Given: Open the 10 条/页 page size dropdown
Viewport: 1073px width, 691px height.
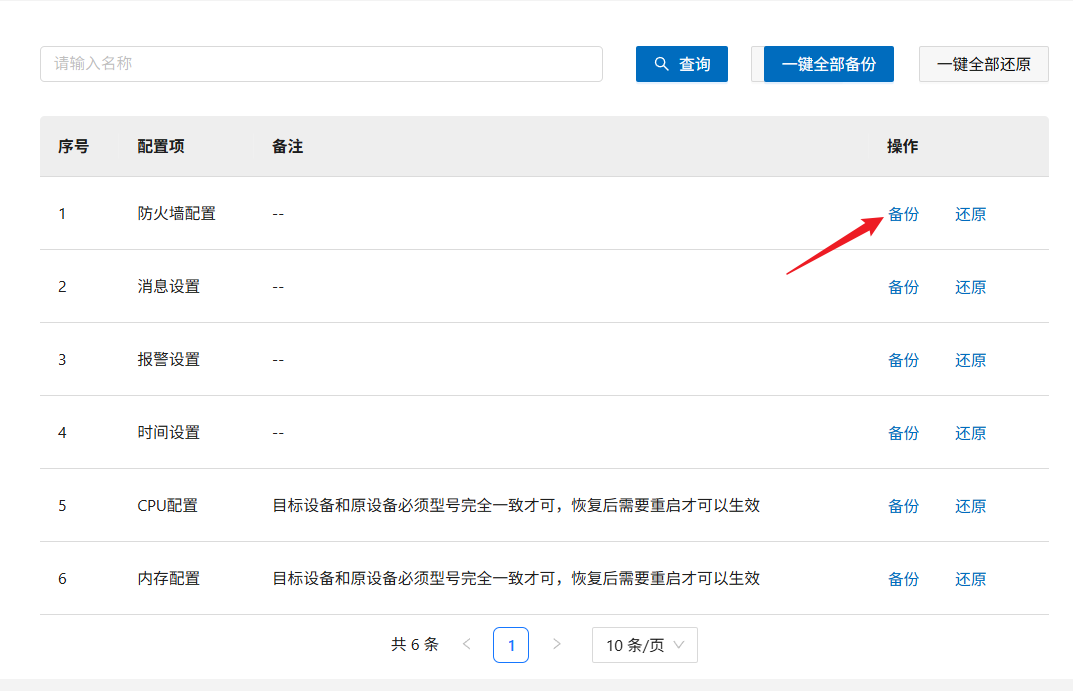Looking at the screenshot, I should 644,645.
